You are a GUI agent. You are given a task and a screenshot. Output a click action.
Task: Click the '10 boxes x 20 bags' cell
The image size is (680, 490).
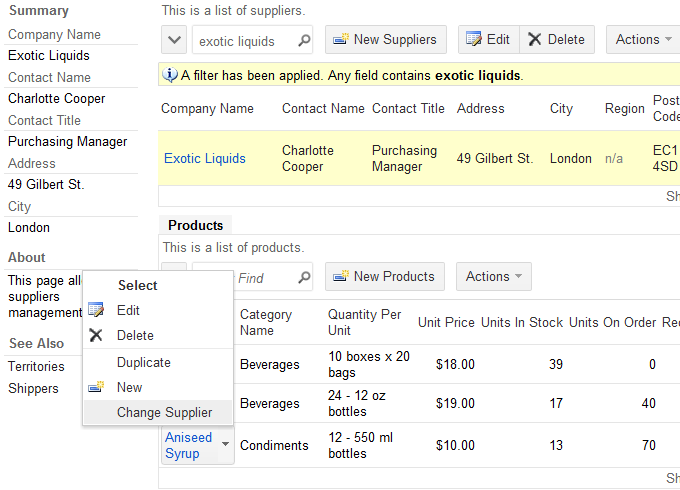point(369,364)
